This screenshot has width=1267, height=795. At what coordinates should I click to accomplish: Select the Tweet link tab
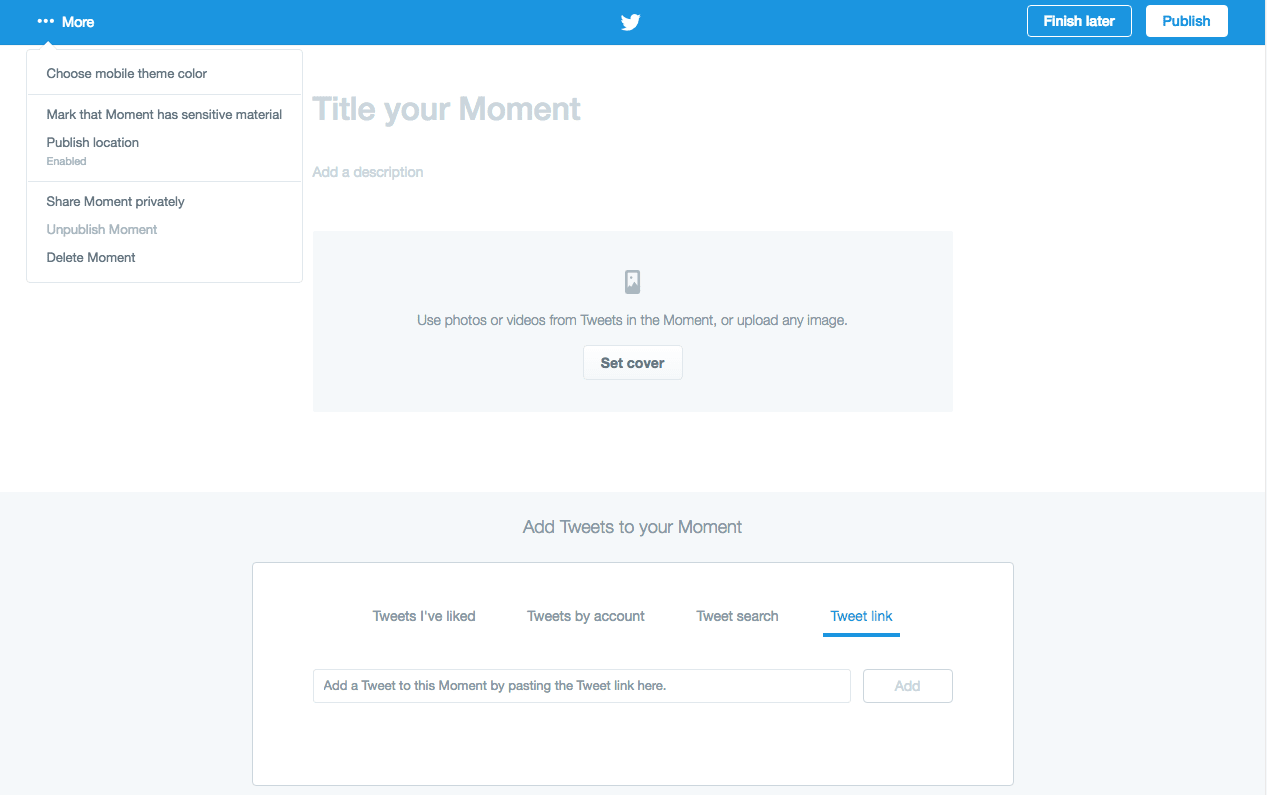point(861,616)
